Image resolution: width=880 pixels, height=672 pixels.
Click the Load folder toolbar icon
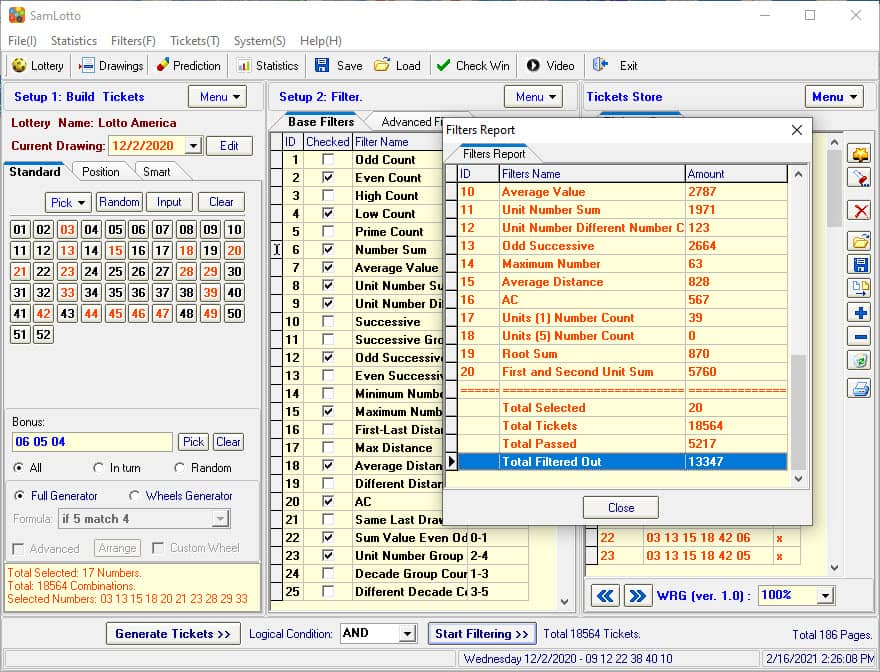pos(382,65)
